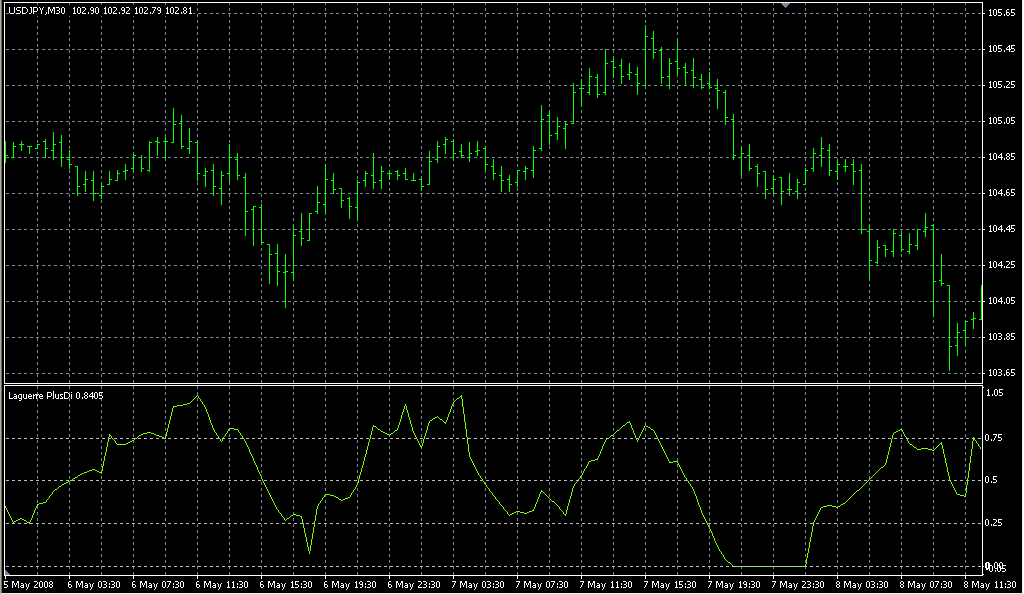This screenshot has height=594, width=1024.
Task: Click the 7 May 03:30 time label
Action: coord(478,584)
